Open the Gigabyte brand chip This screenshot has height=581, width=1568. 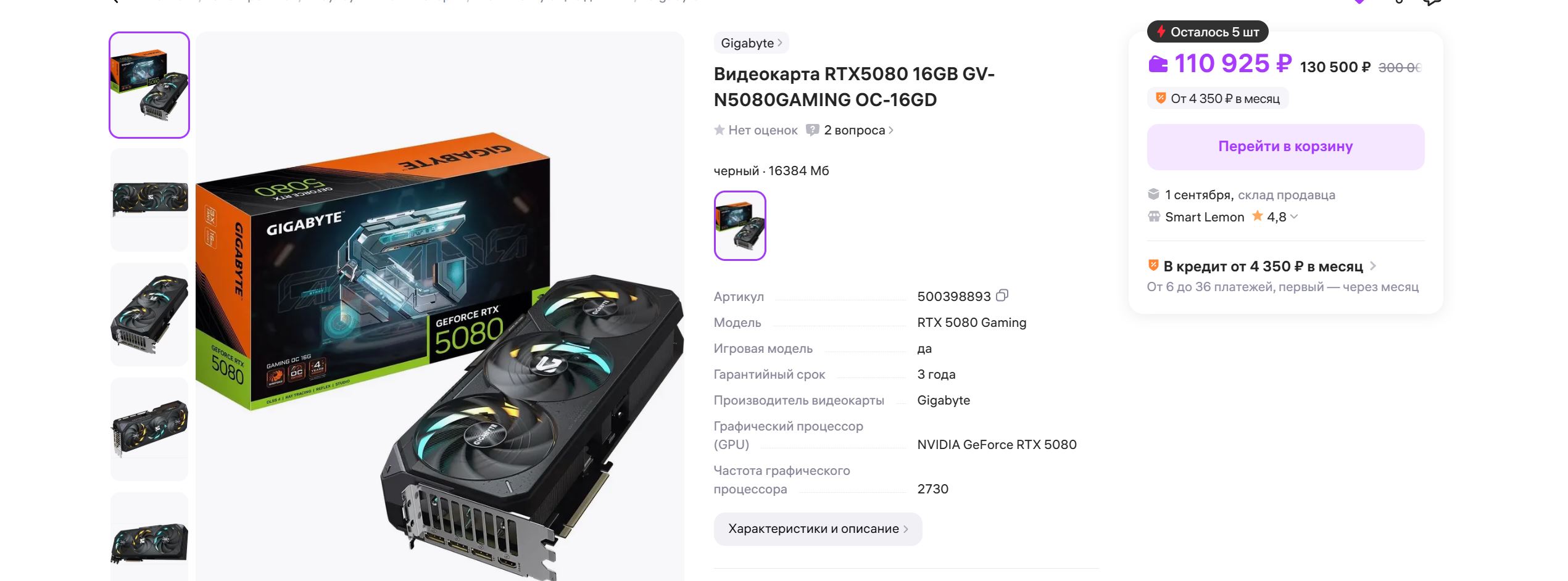[x=751, y=43]
